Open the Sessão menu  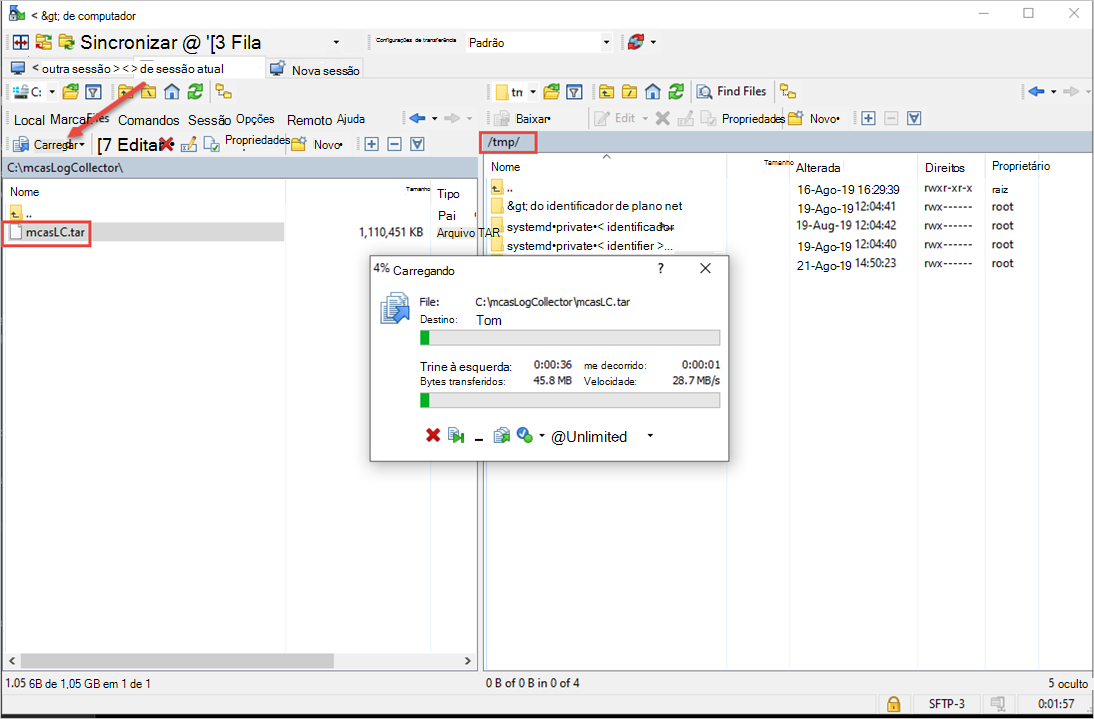click(209, 120)
